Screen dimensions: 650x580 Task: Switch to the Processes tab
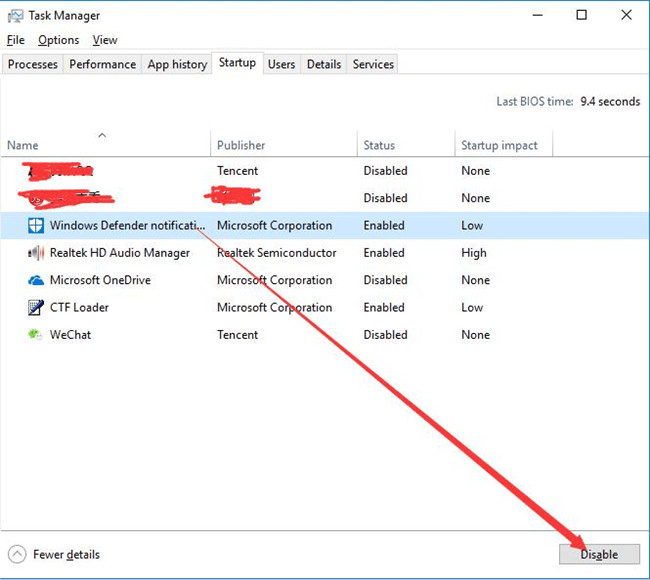pyautogui.click(x=33, y=64)
